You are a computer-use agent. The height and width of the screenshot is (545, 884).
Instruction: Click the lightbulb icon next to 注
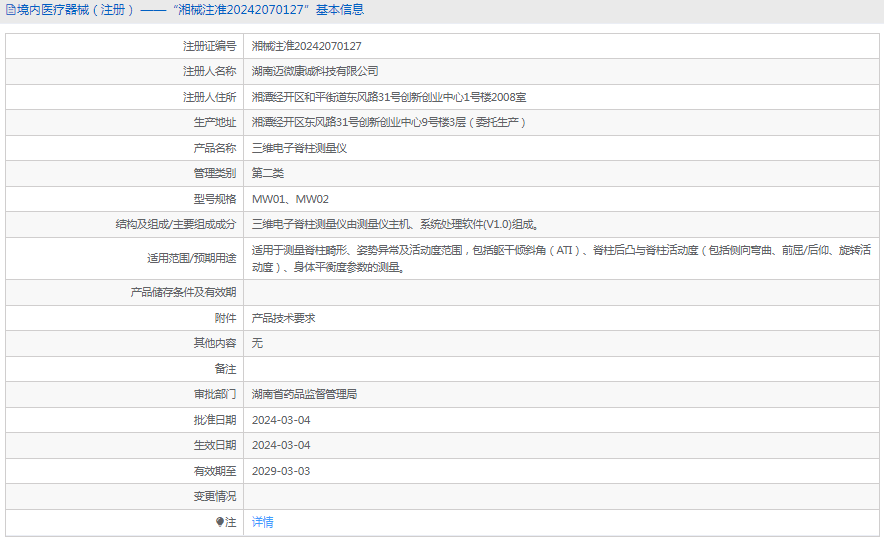(x=220, y=522)
